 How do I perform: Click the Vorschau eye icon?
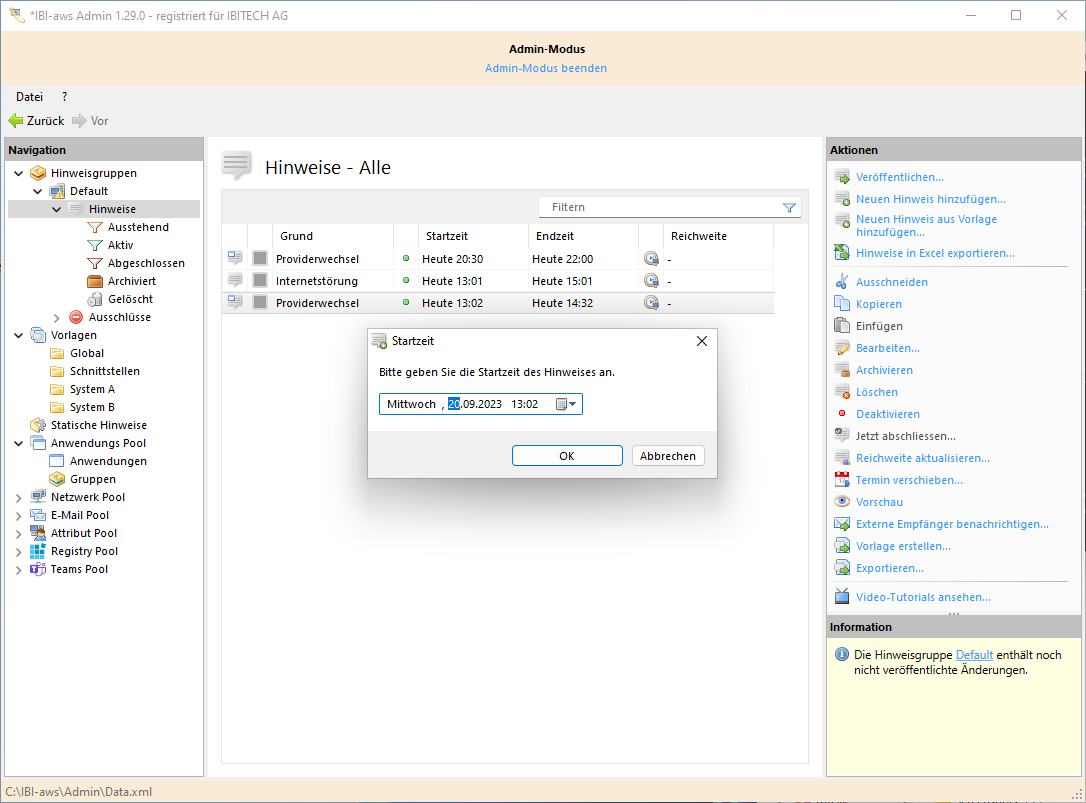tap(842, 502)
